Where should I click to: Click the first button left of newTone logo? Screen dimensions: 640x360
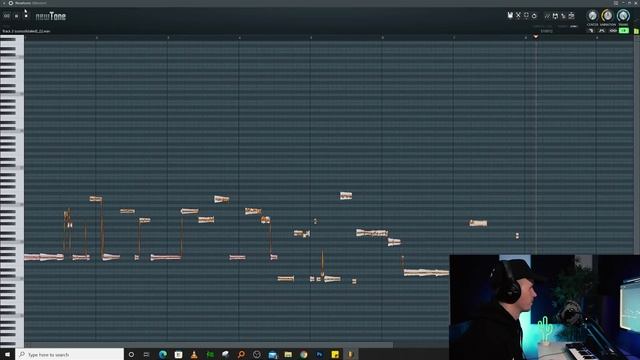[x=7, y=16]
